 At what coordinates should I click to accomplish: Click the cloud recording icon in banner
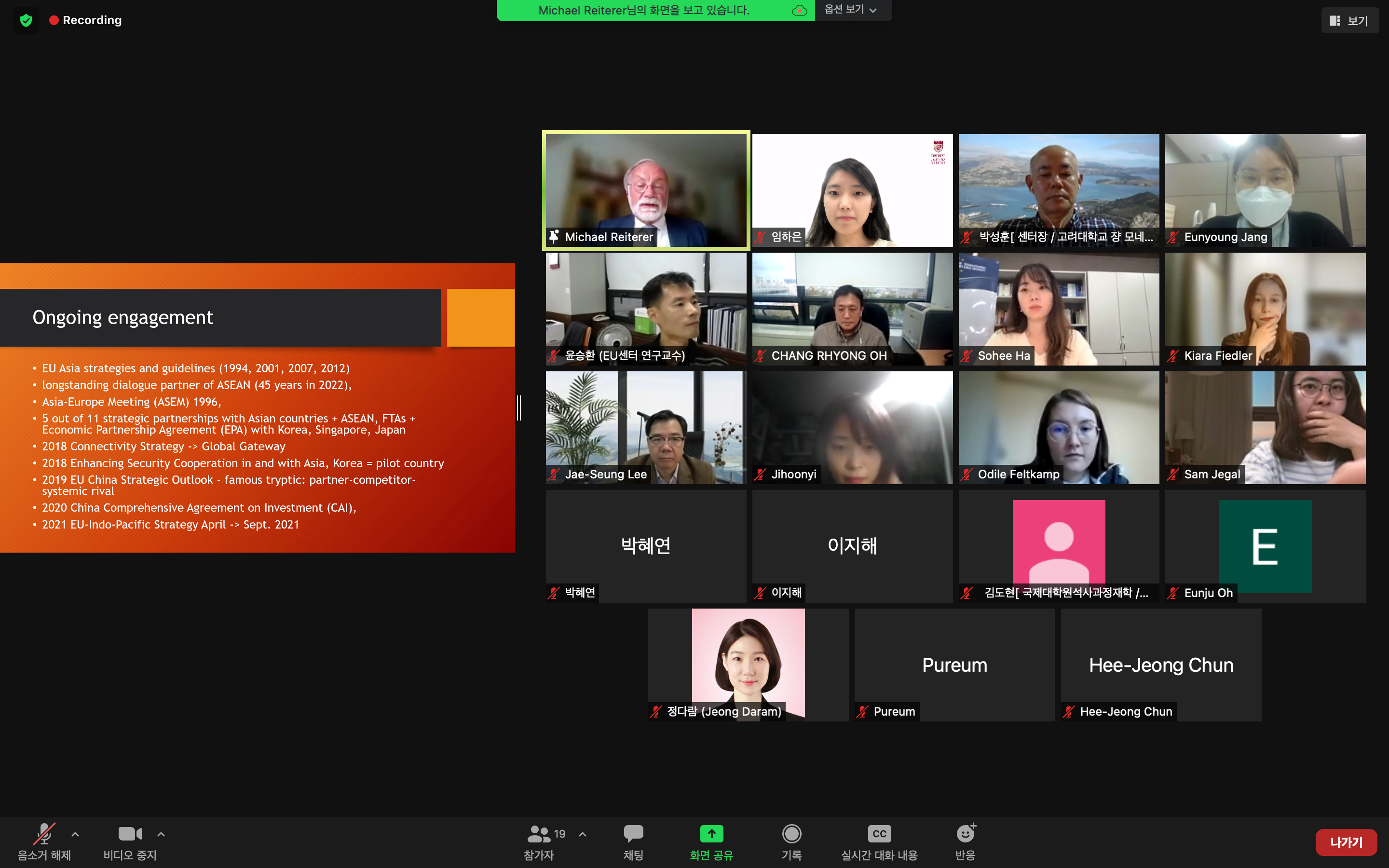point(799,10)
